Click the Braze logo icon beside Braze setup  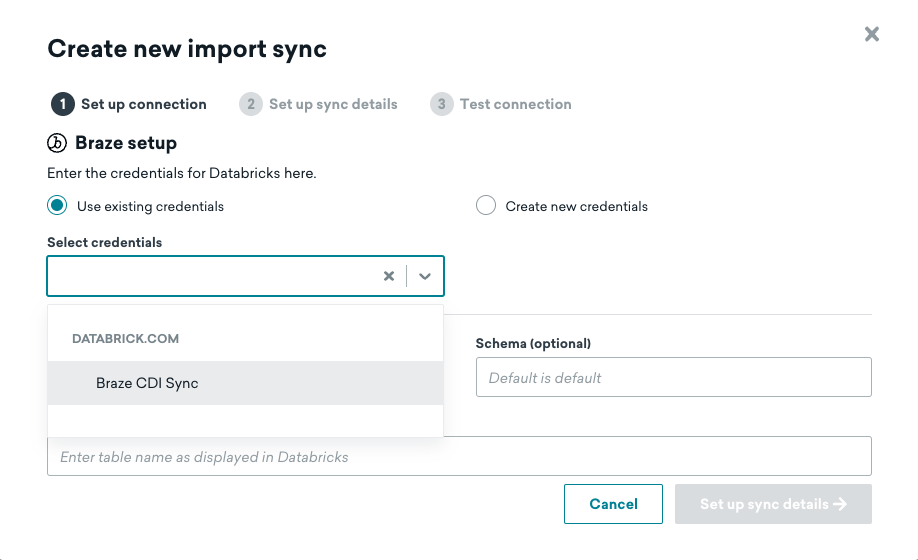point(57,143)
